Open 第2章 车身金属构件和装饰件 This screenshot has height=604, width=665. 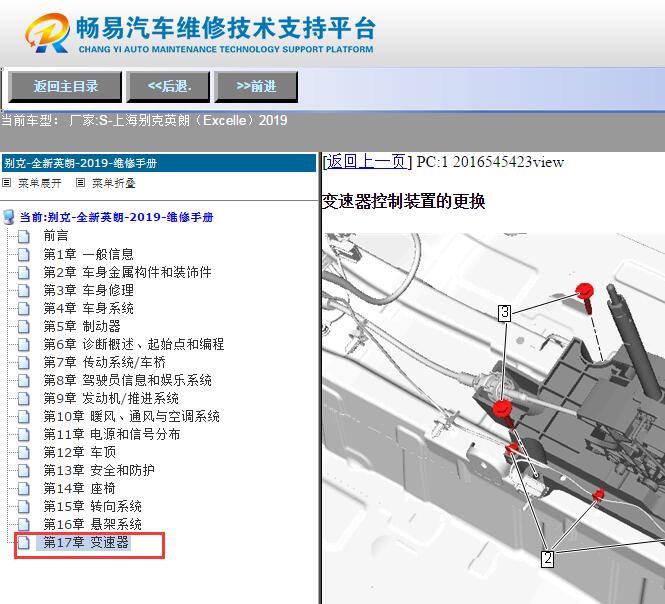pyautogui.click(x=127, y=272)
